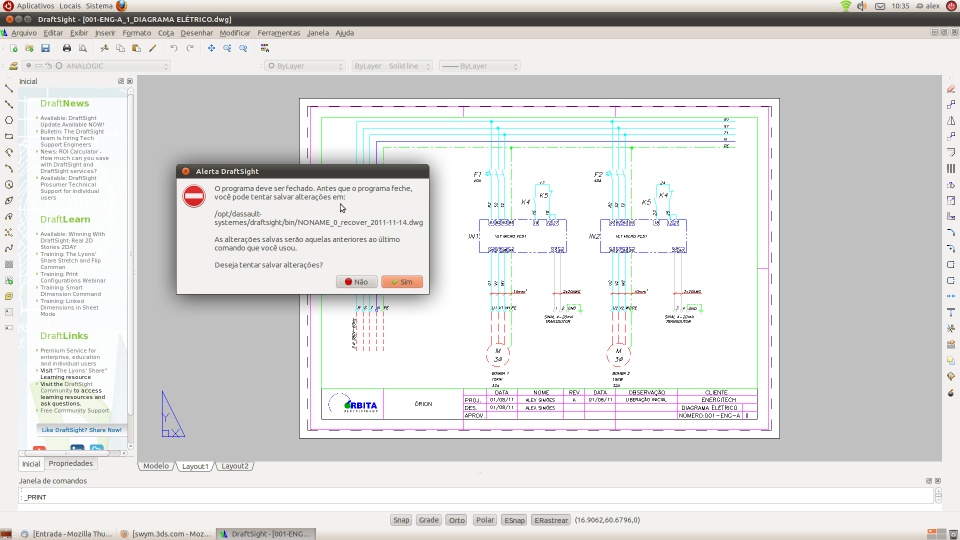This screenshot has width=960, height=540.
Task: Open the Ferramentas menu
Action: pos(279,33)
